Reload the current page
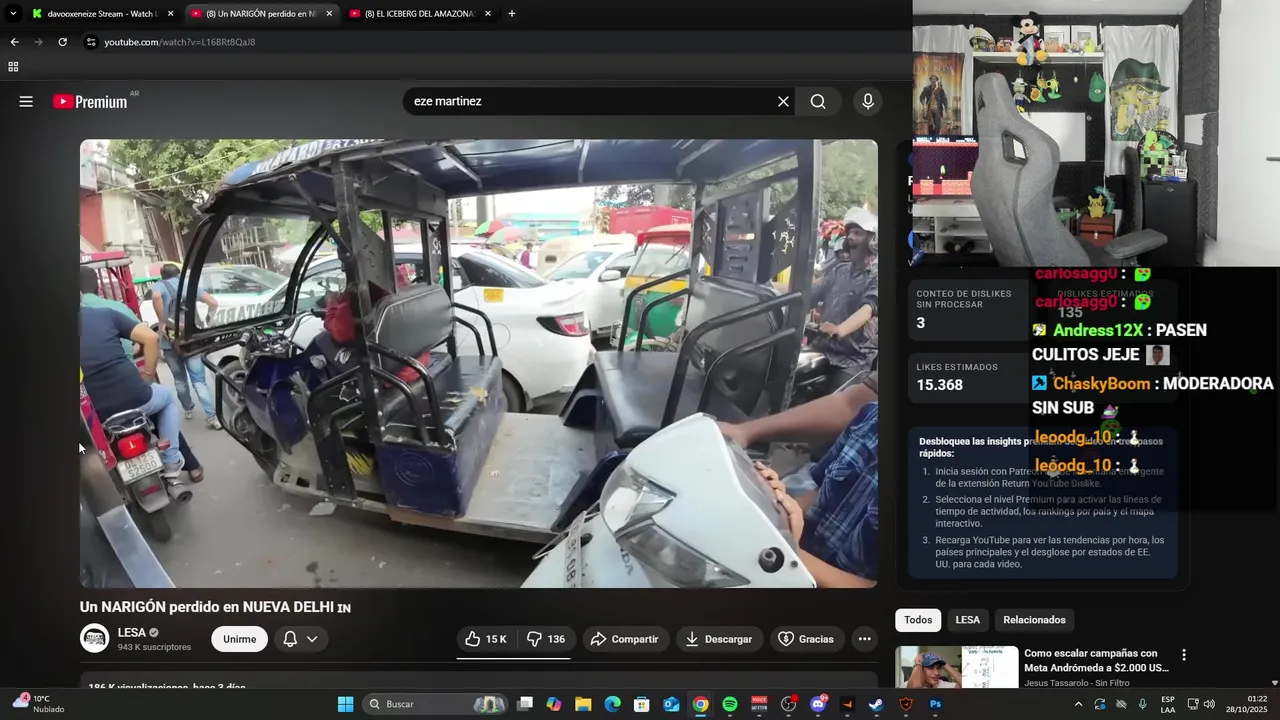 click(62, 42)
